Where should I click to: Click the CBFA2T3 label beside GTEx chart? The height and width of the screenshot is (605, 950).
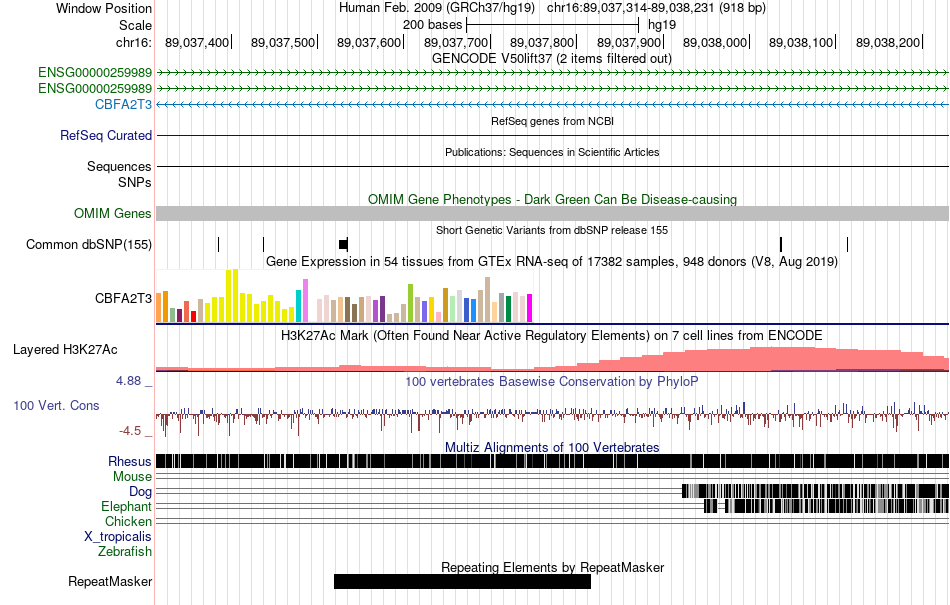(123, 298)
